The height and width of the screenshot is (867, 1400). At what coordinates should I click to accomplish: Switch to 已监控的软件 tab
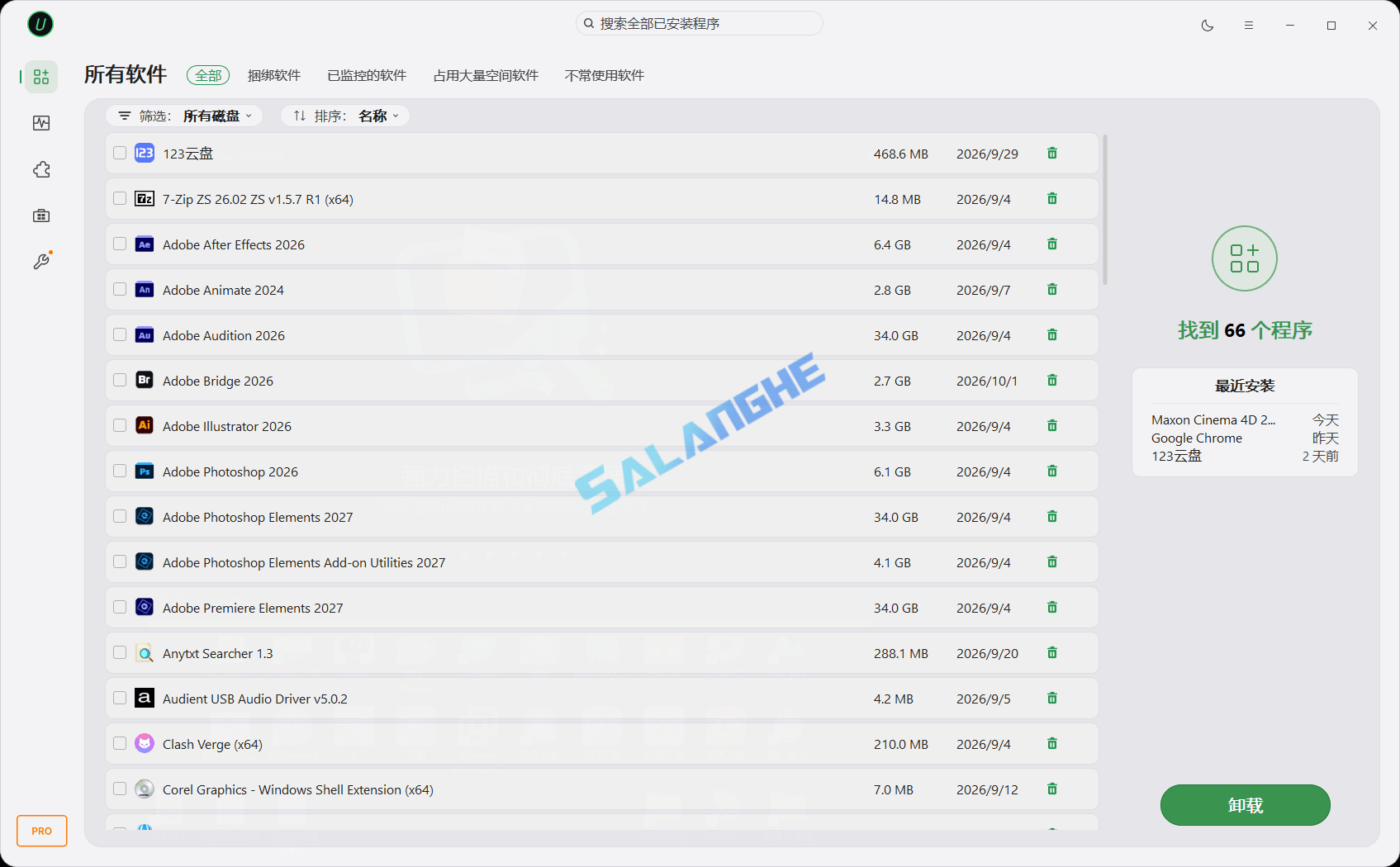[x=367, y=75]
